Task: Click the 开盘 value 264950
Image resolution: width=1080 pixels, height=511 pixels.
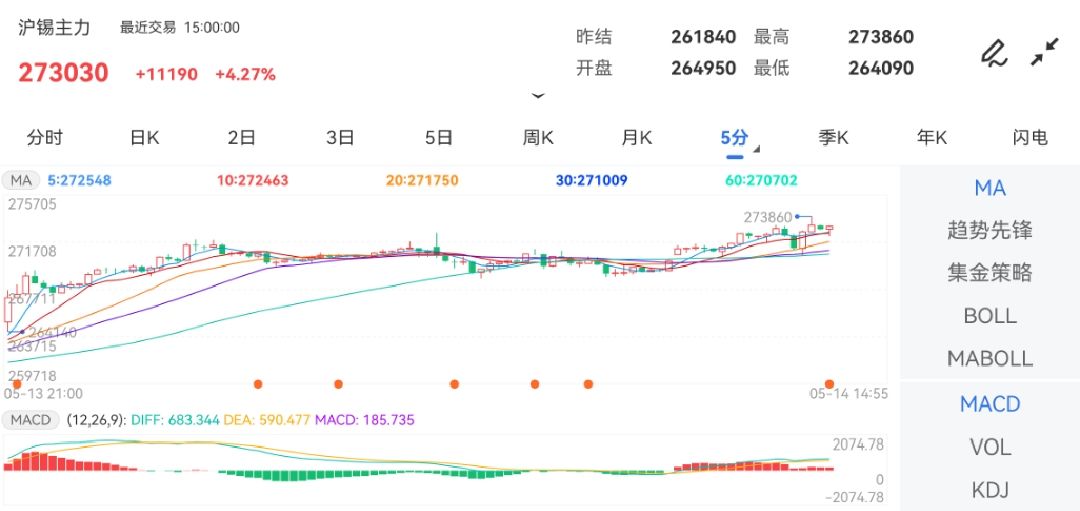Action: tap(703, 68)
